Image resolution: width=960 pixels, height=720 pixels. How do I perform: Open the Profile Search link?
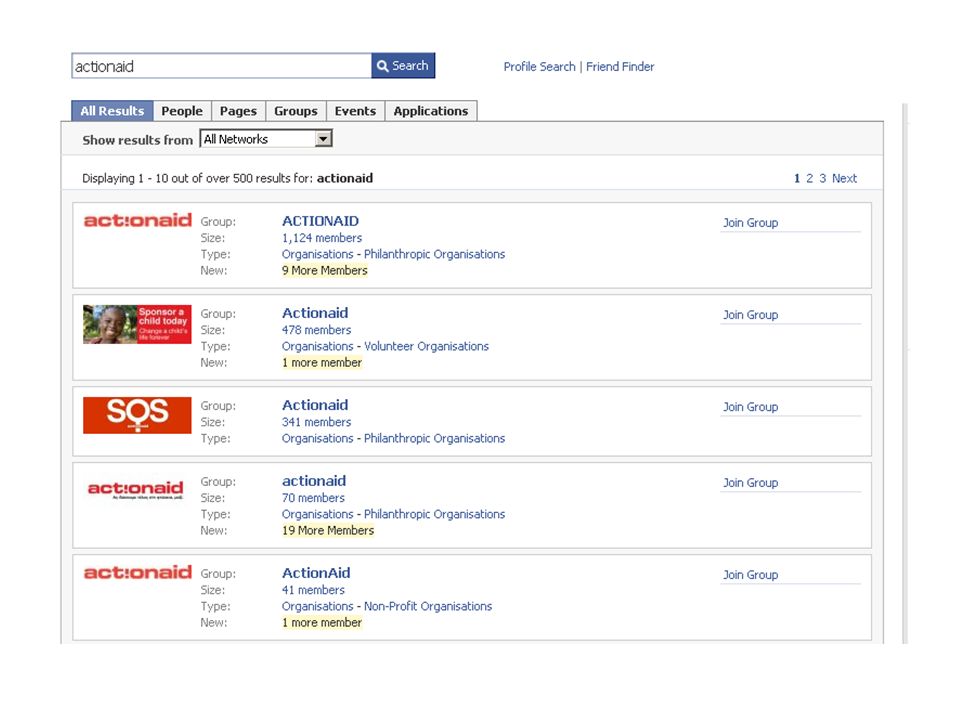[539, 66]
